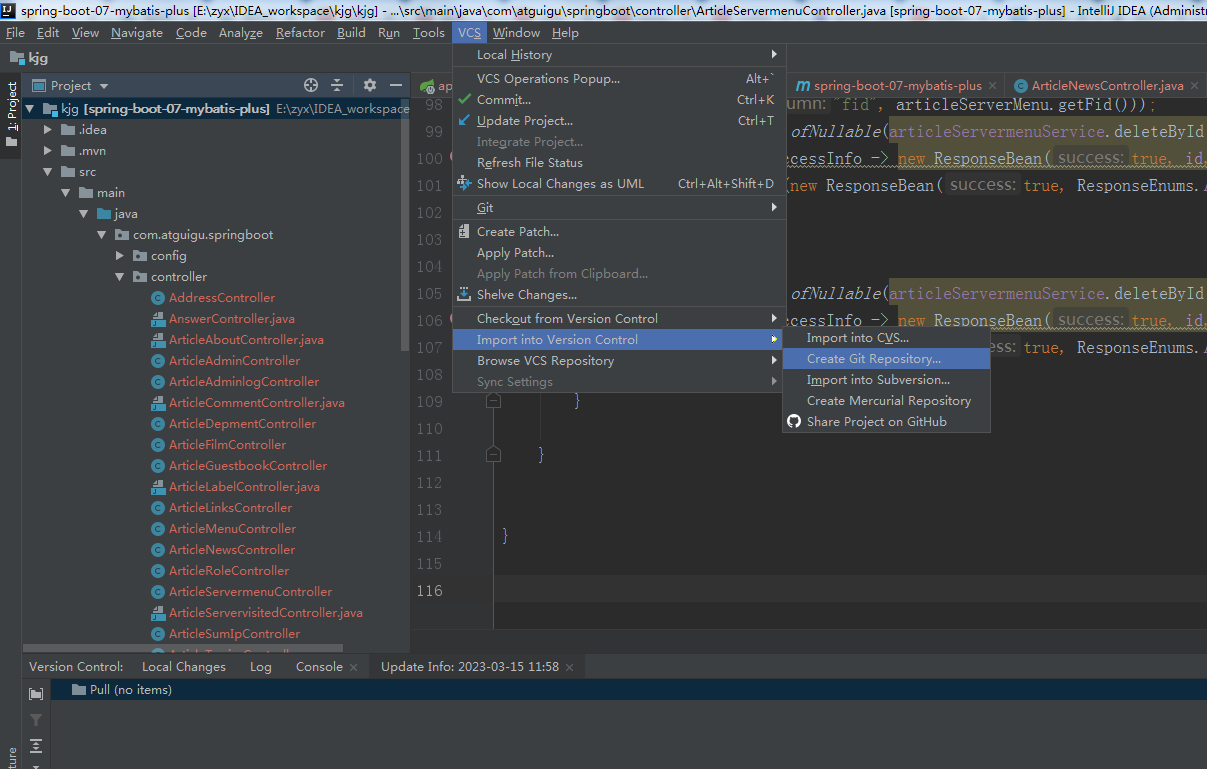
Task: Switch to the Log tab
Action: coord(261,667)
